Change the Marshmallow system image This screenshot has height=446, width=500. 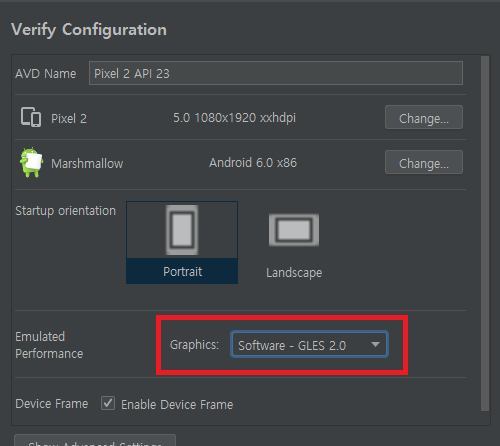pyautogui.click(x=424, y=162)
